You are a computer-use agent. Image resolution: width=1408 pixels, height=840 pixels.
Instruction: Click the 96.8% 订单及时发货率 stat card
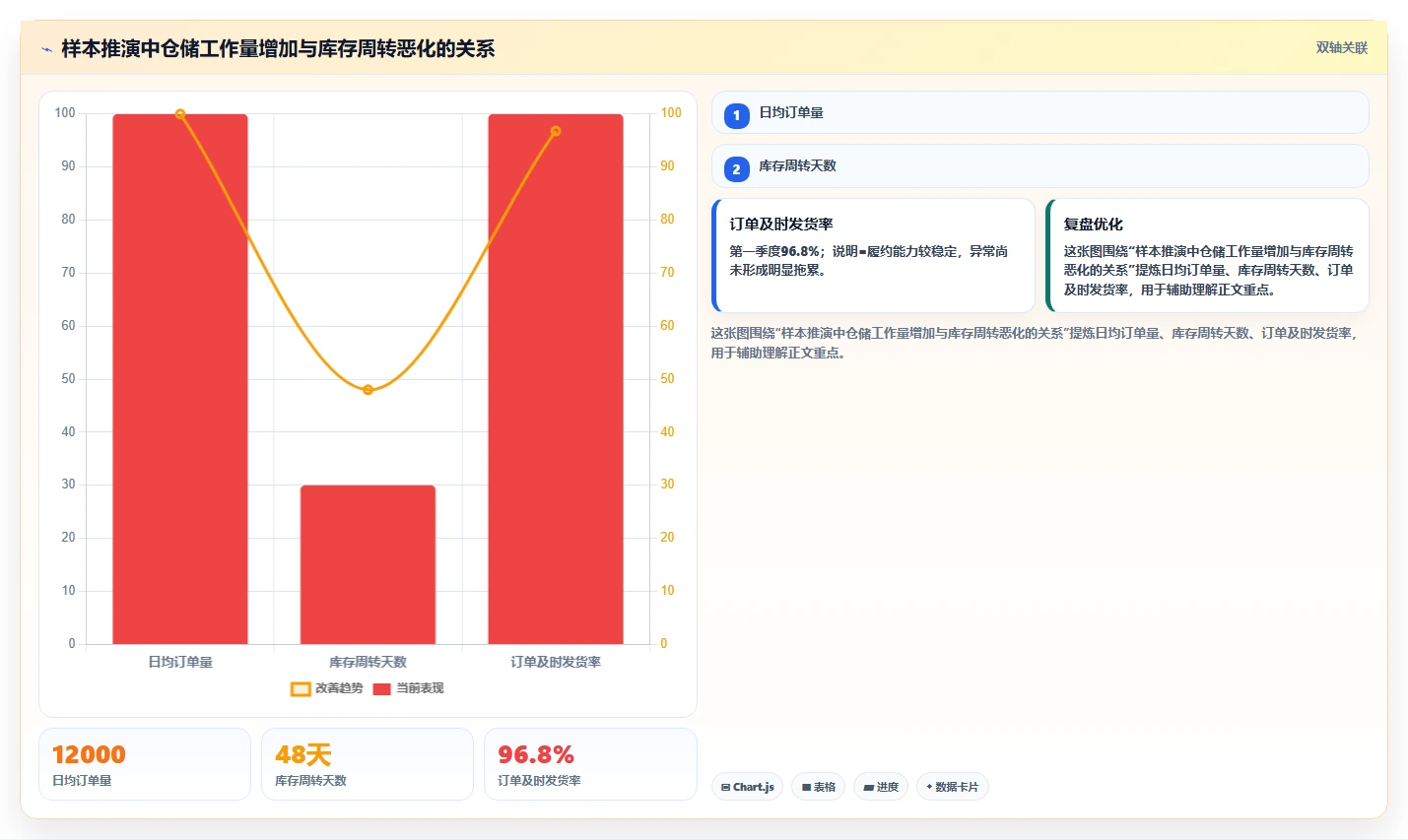click(590, 764)
